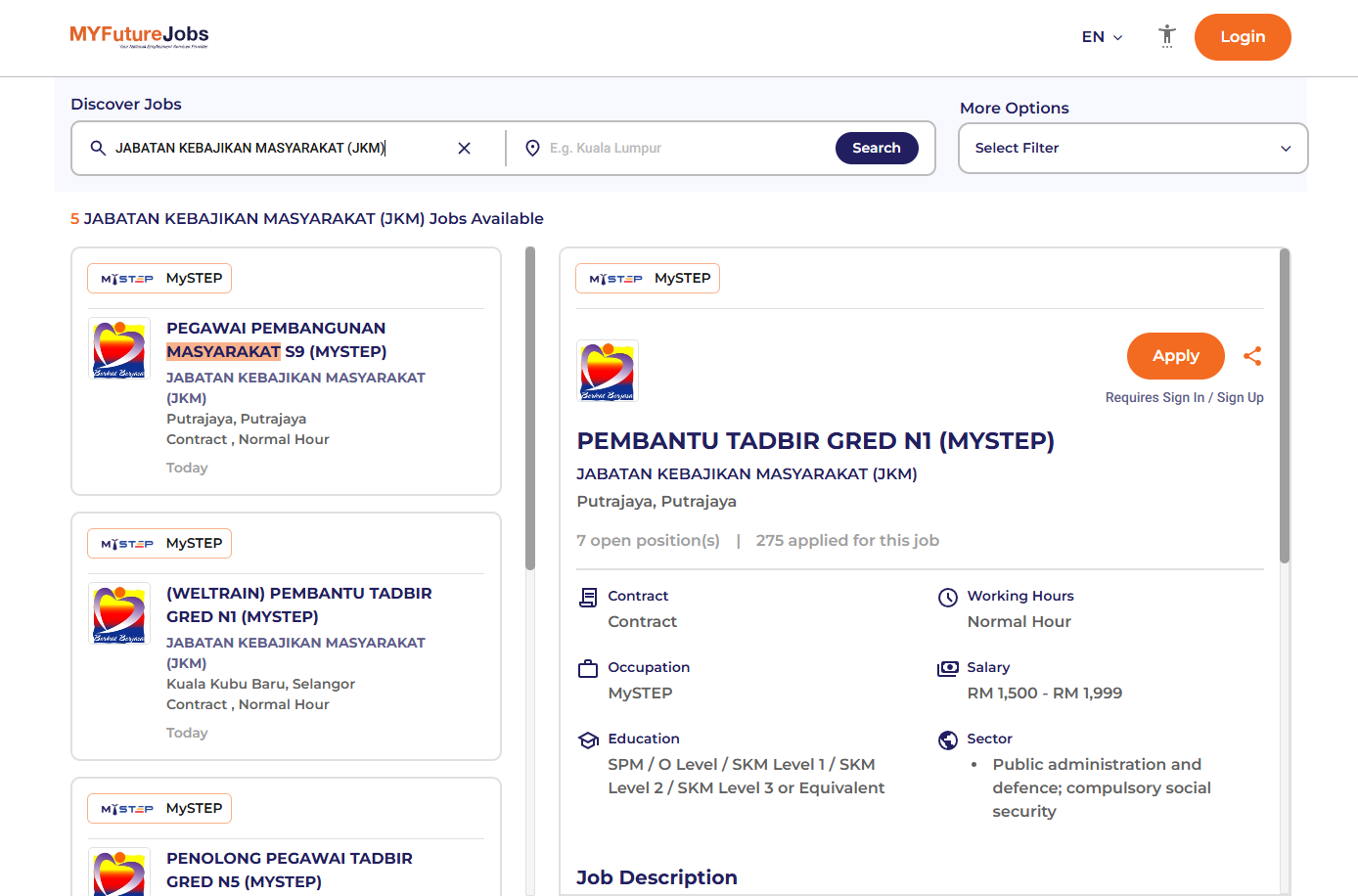This screenshot has width=1358, height=896.
Task: Click the Job Description heading
Action: [656, 877]
